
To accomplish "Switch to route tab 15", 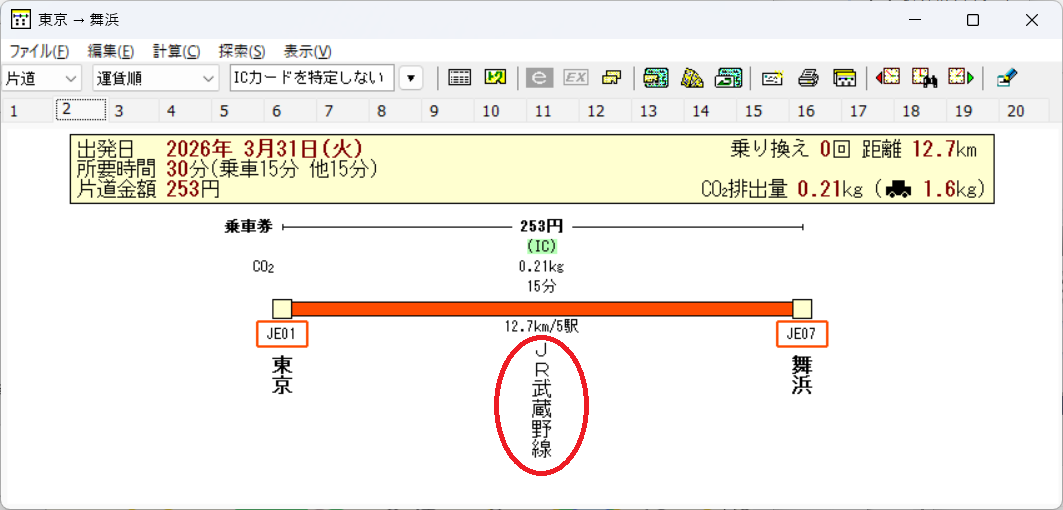I will click(763, 111).
